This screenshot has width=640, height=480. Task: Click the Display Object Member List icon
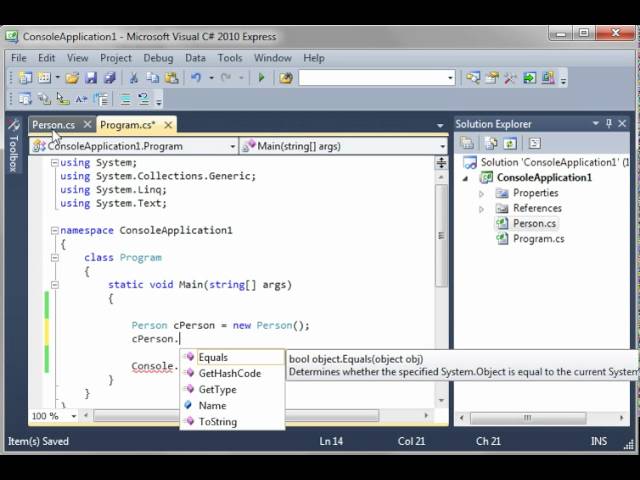(25, 99)
